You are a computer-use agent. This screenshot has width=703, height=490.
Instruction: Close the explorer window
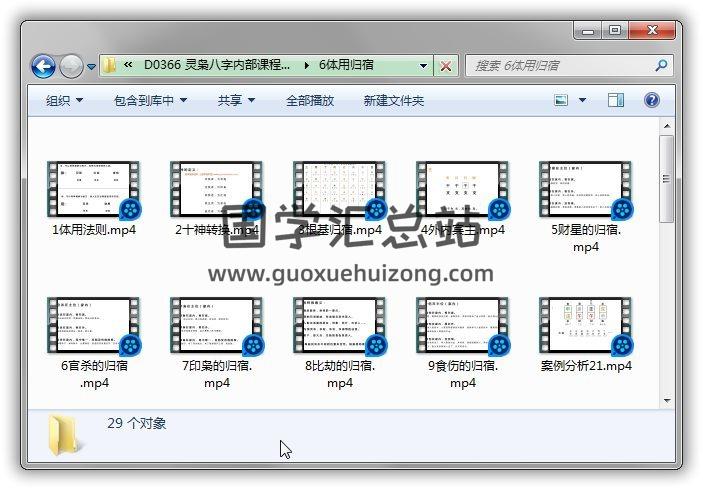652,30
